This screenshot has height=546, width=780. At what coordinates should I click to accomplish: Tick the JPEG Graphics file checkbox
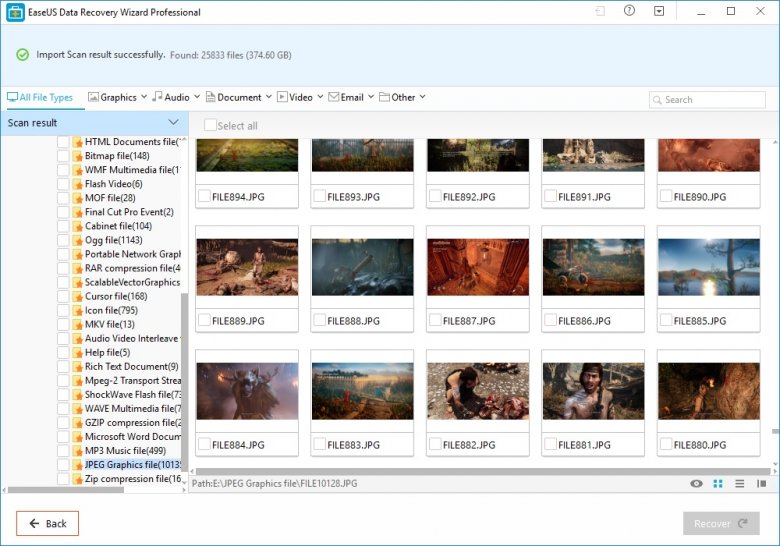[63, 465]
